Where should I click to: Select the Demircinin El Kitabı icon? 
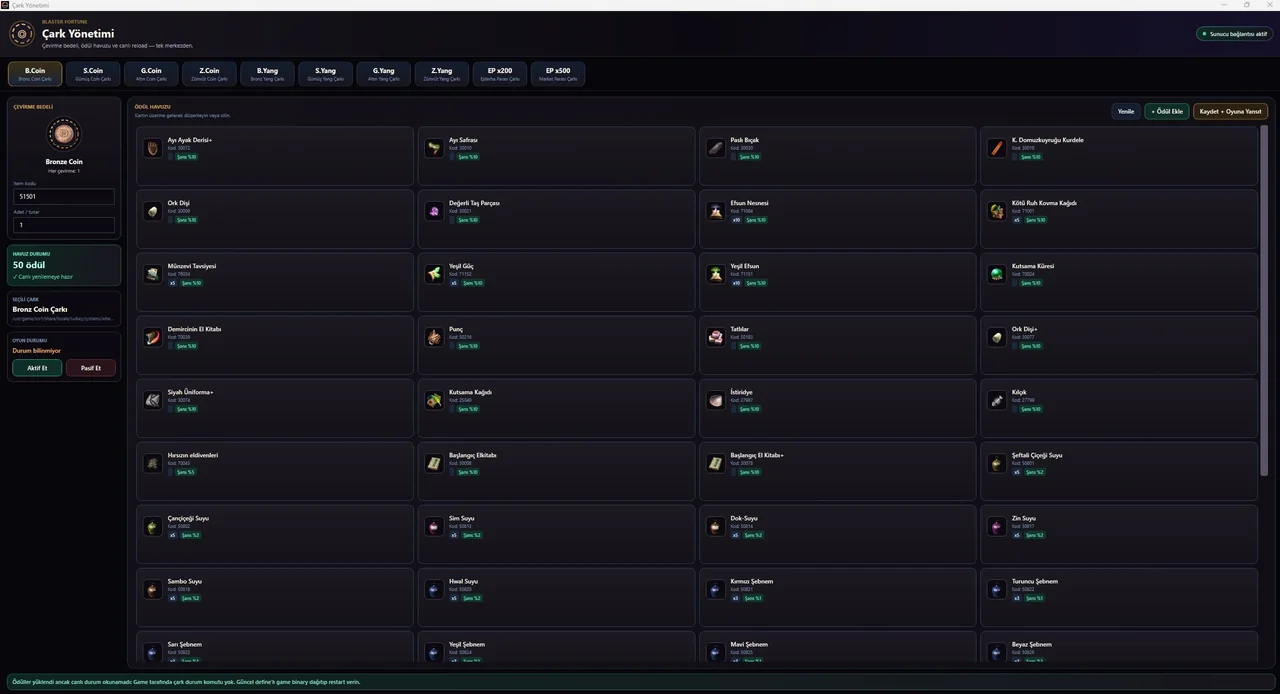click(x=152, y=337)
